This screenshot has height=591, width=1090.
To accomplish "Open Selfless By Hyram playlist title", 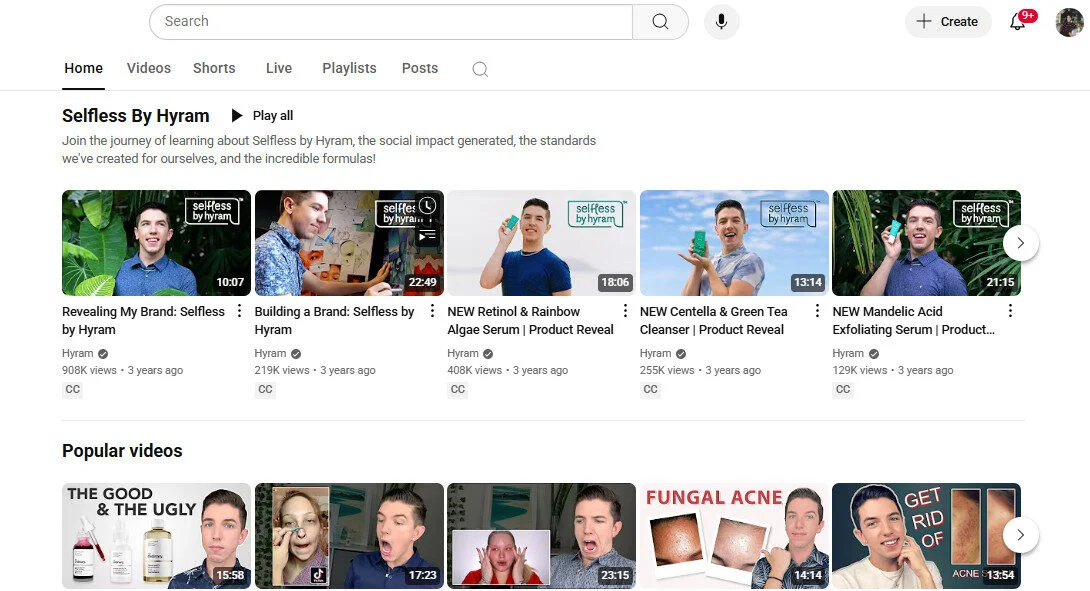I will click(136, 116).
